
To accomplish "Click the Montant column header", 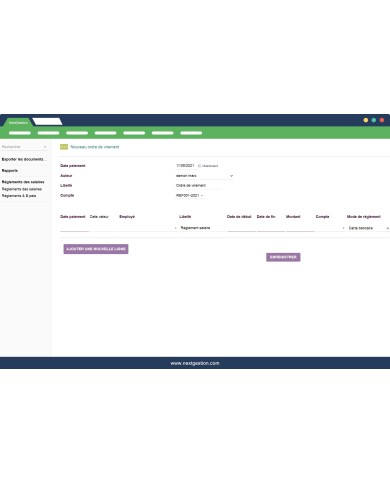I will point(293,217).
